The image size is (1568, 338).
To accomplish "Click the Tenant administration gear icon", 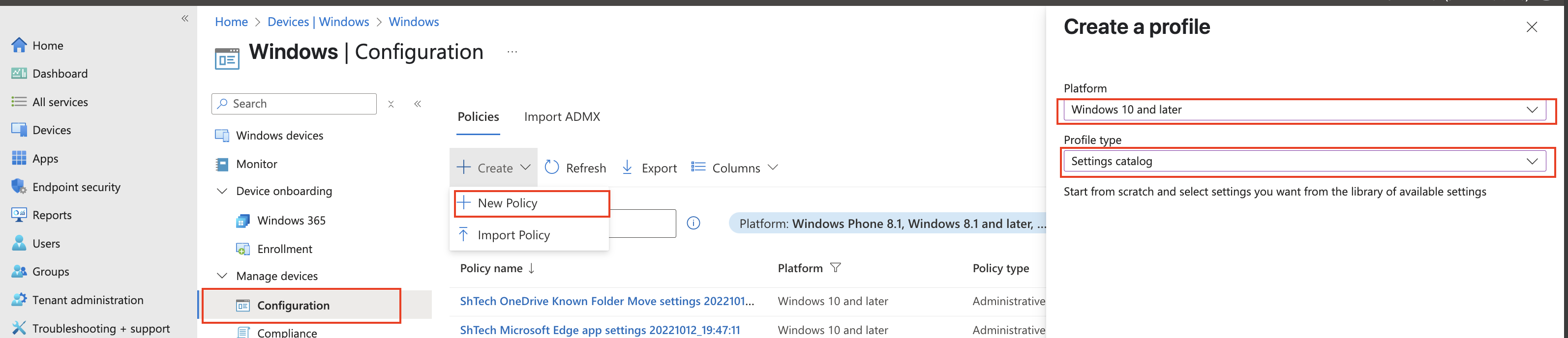I will click(19, 300).
